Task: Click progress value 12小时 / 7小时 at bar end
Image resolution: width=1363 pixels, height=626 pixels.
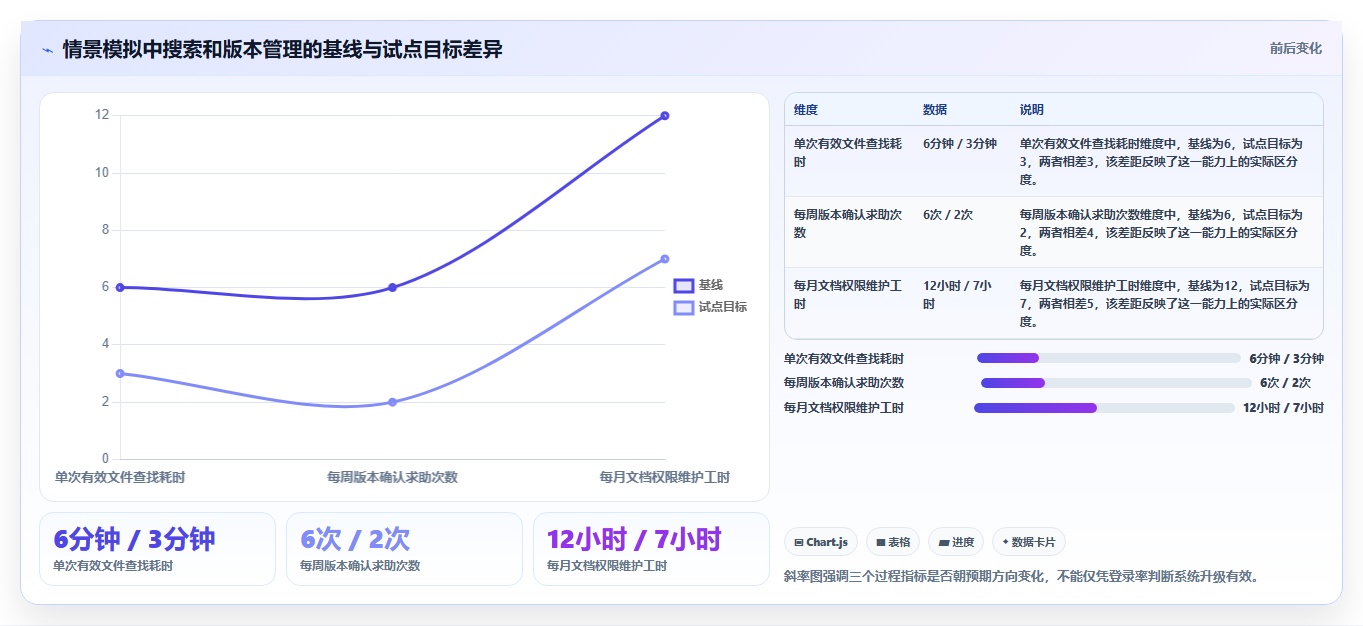Action: [1284, 408]
